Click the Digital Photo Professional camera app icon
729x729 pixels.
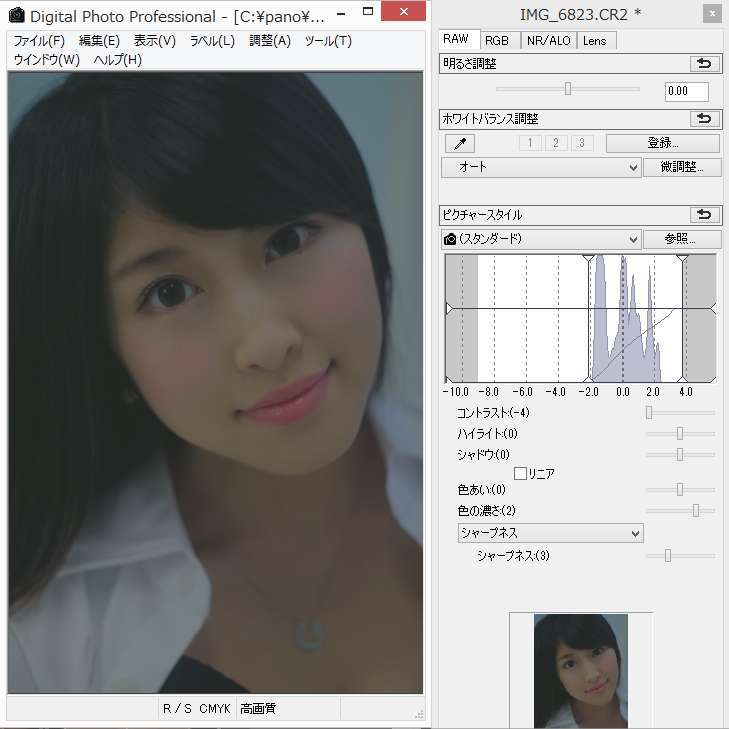click(x=17, y=15)
